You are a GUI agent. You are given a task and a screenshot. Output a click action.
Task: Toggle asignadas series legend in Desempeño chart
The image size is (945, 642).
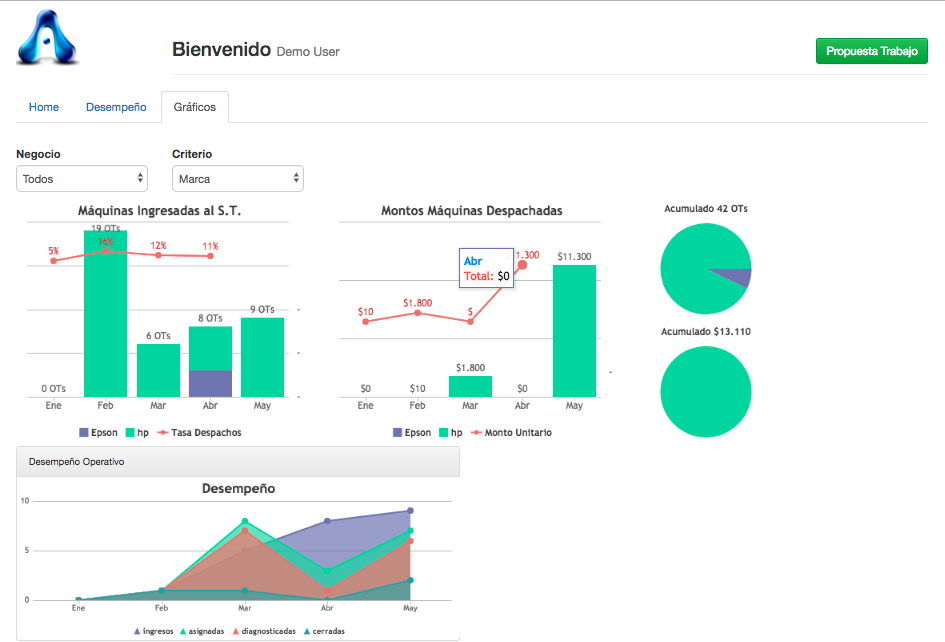[202, 631]
